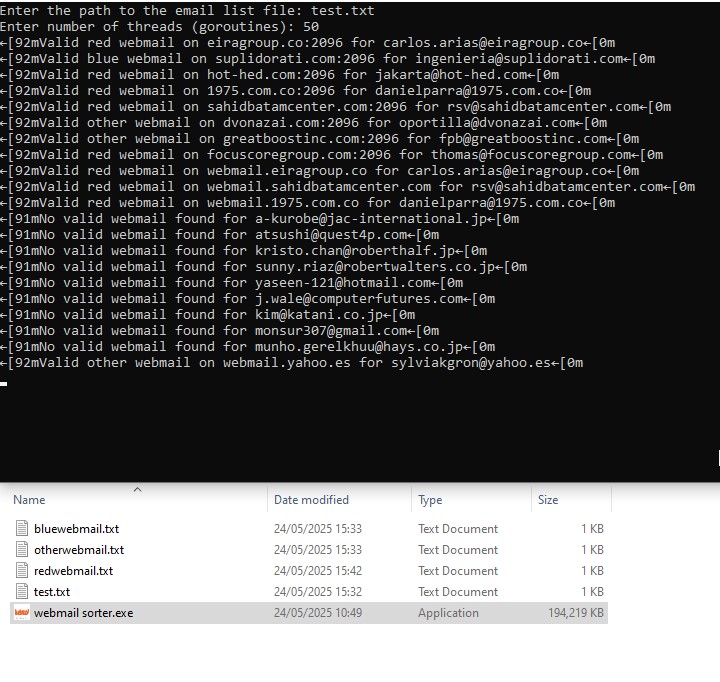Select the webmail sorter.exe application icon
This screenshot has width=720, height=682.
click(x=22, y=613)
